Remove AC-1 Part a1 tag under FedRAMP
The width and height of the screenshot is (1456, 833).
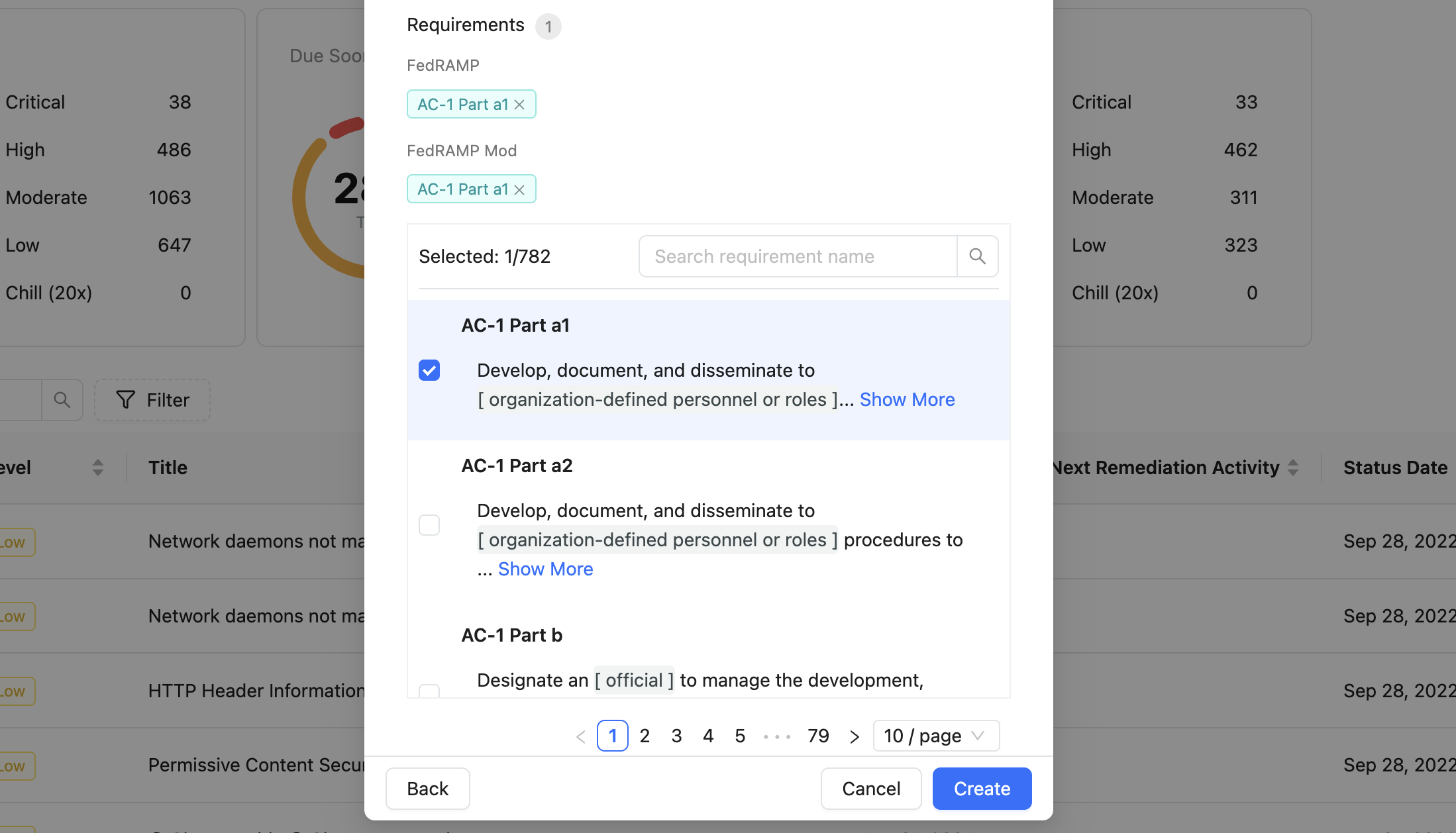pos(519,105)
